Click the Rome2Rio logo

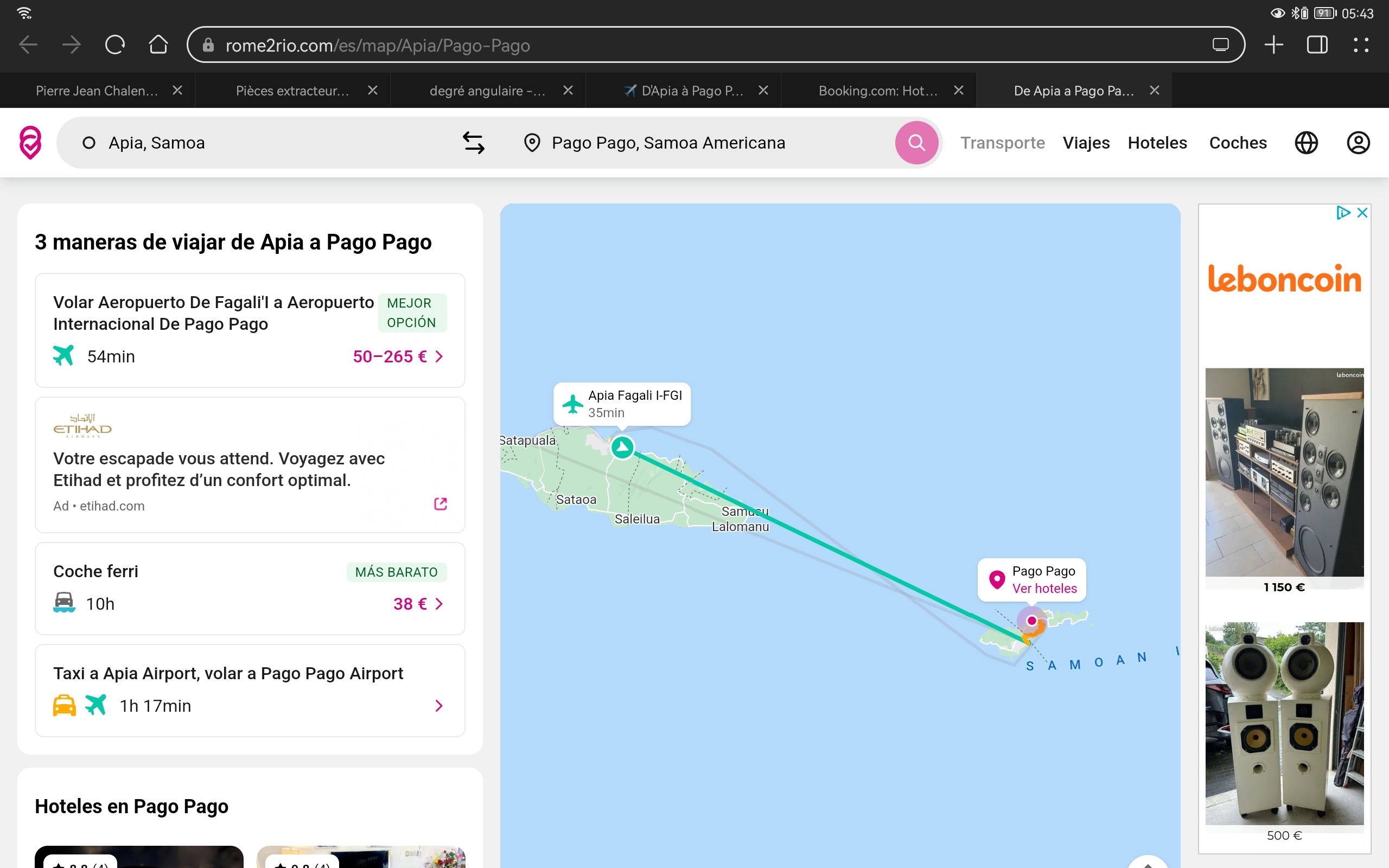pyautogui.click(x=30, y=142)
